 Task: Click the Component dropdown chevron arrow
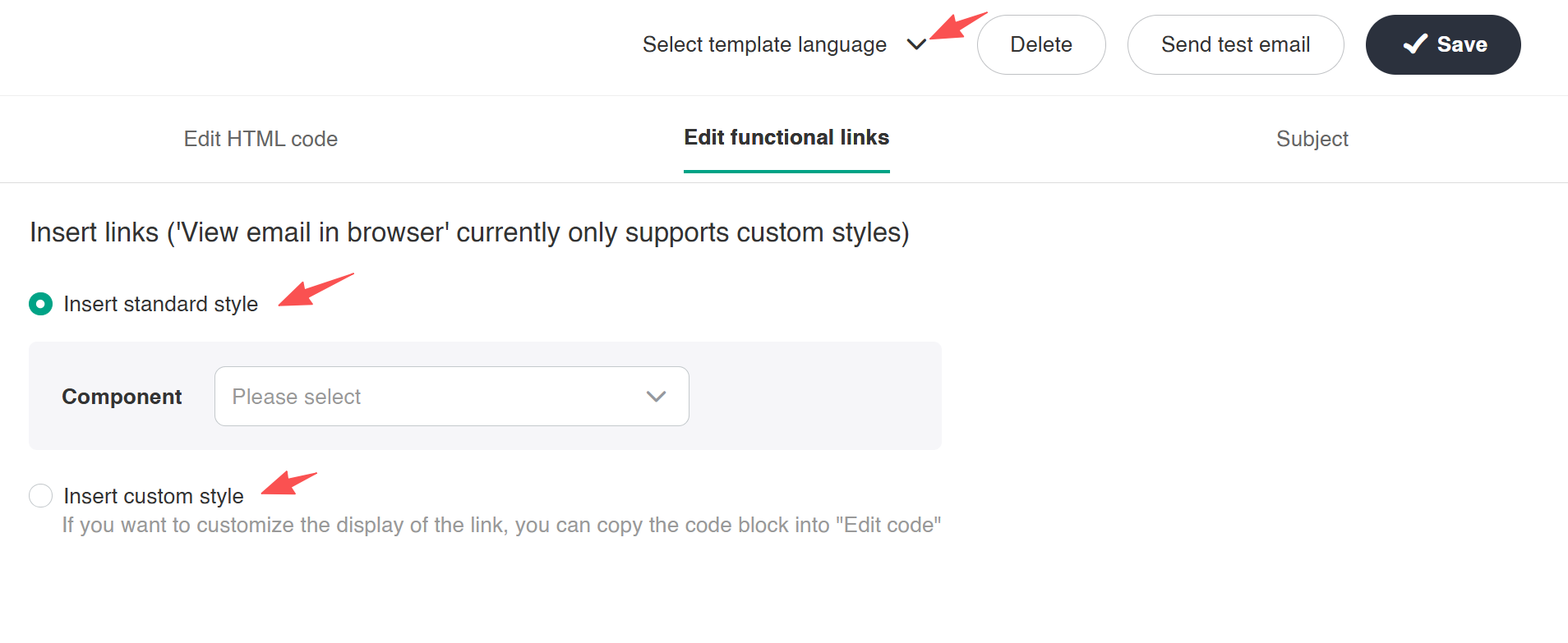656,397
